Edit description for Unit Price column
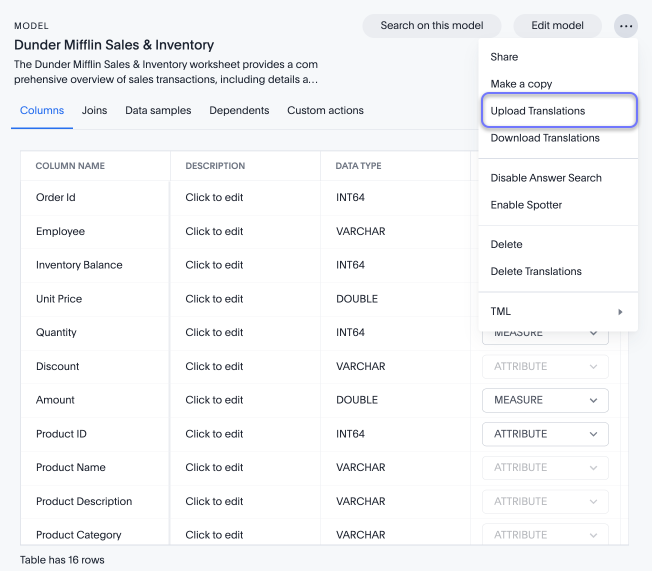 (214, 299)
